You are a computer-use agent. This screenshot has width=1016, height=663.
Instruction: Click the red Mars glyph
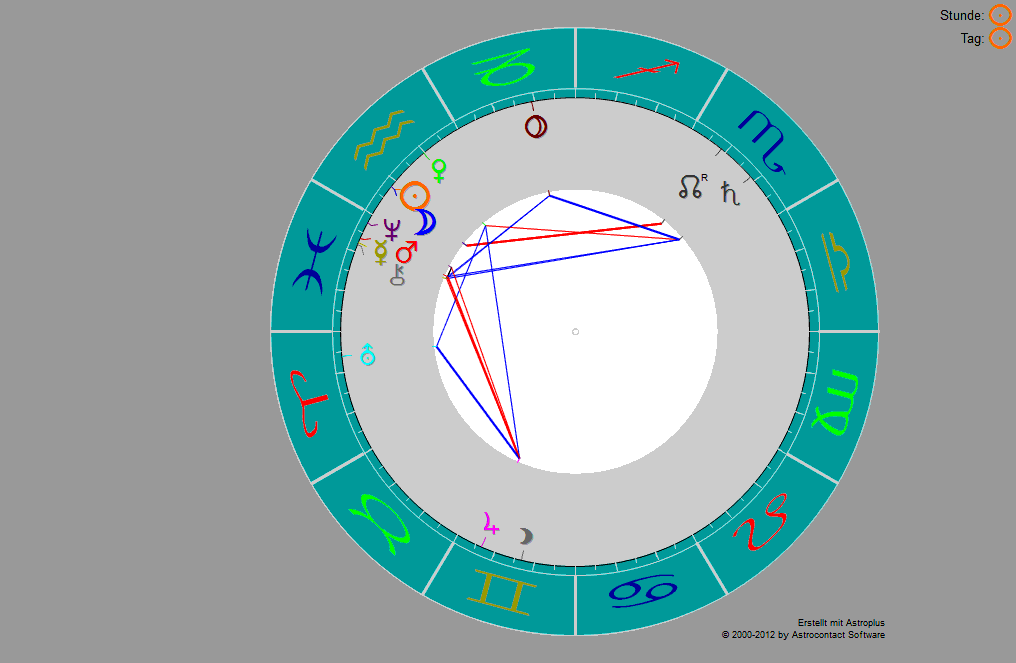click(407, 252)
